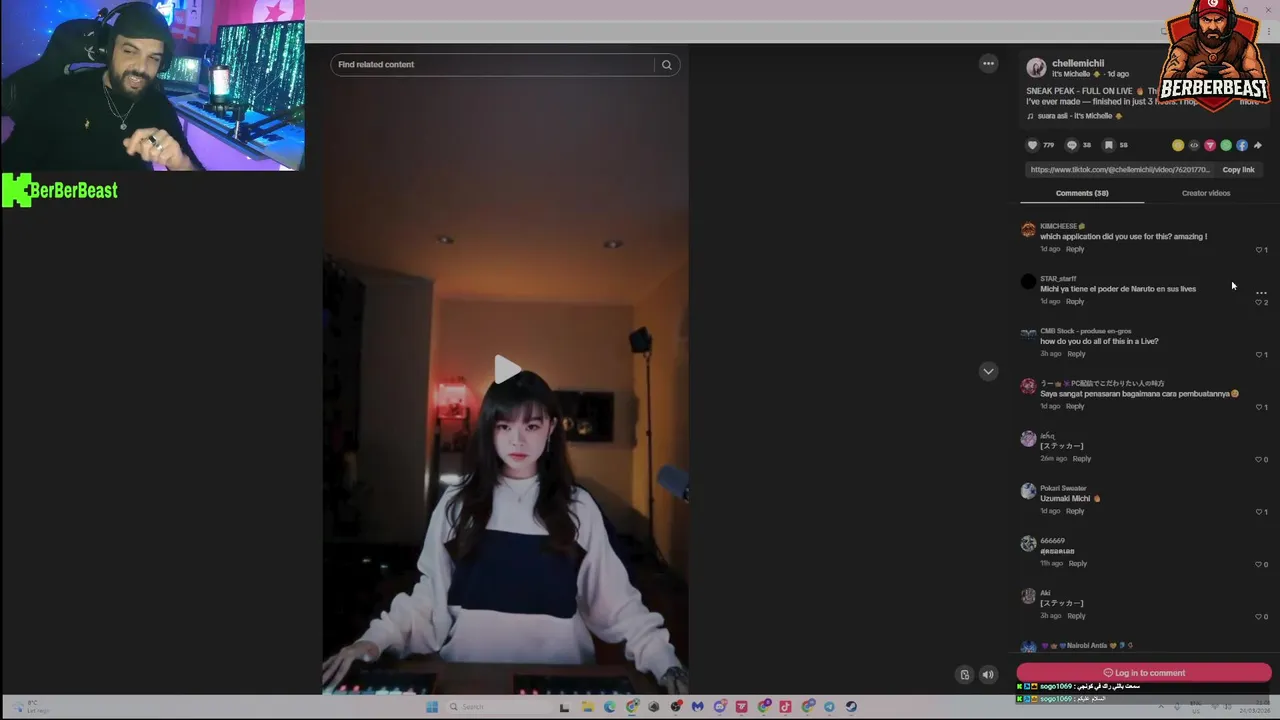
Task: Like Pokari Sweater's 'Uzumaki Michi' comment
Action: click(x=1261, y=512)
